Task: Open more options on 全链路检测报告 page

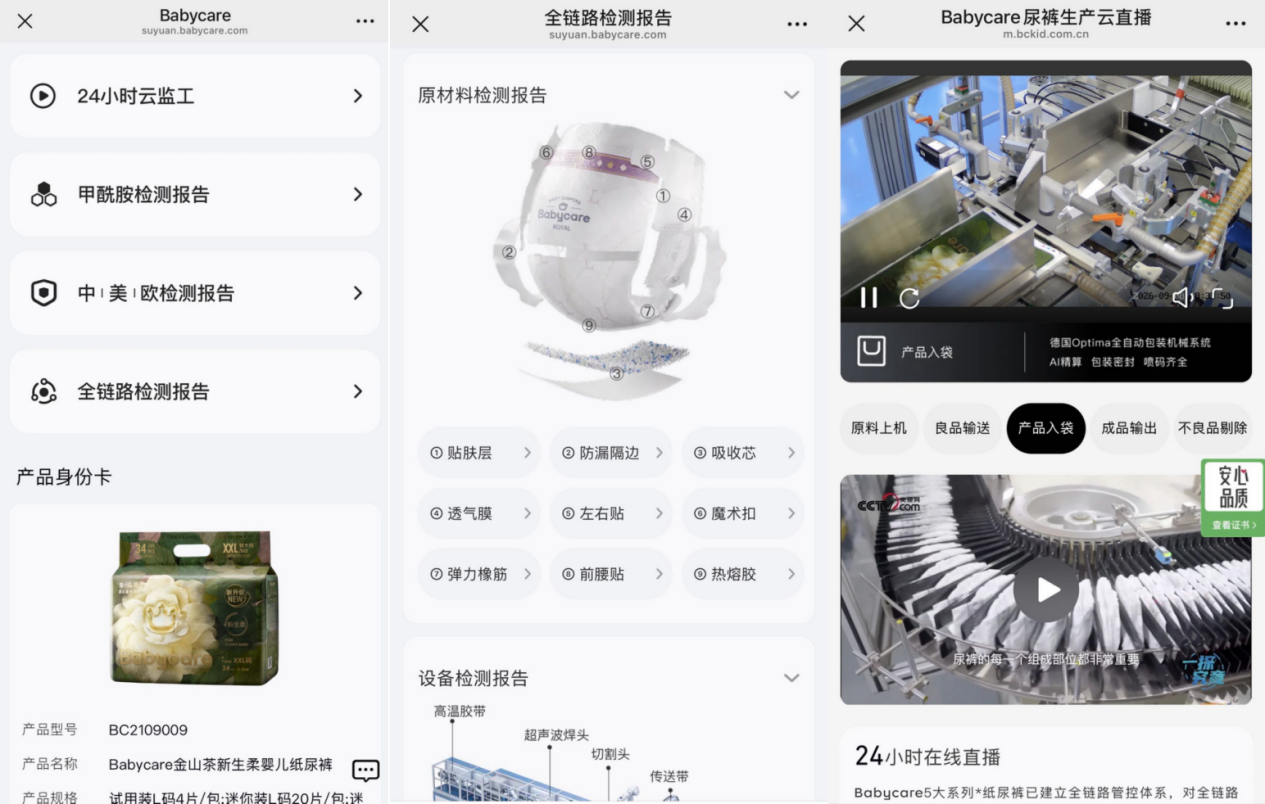Action: pyautogui.click(x=797, y=24)
